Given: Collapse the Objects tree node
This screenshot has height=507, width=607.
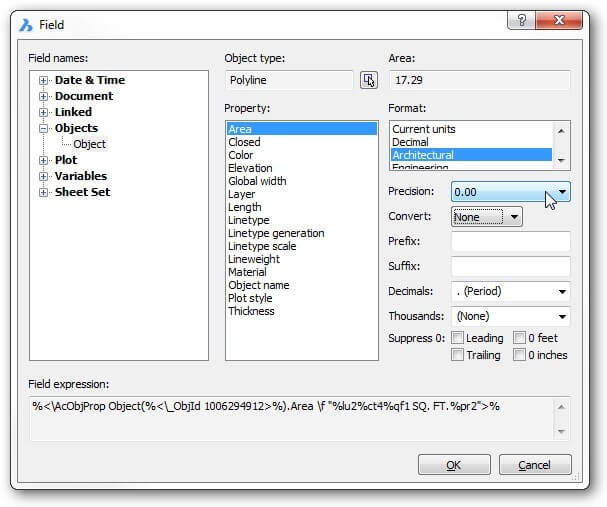Looking at the screenshot, I should 43,128.
